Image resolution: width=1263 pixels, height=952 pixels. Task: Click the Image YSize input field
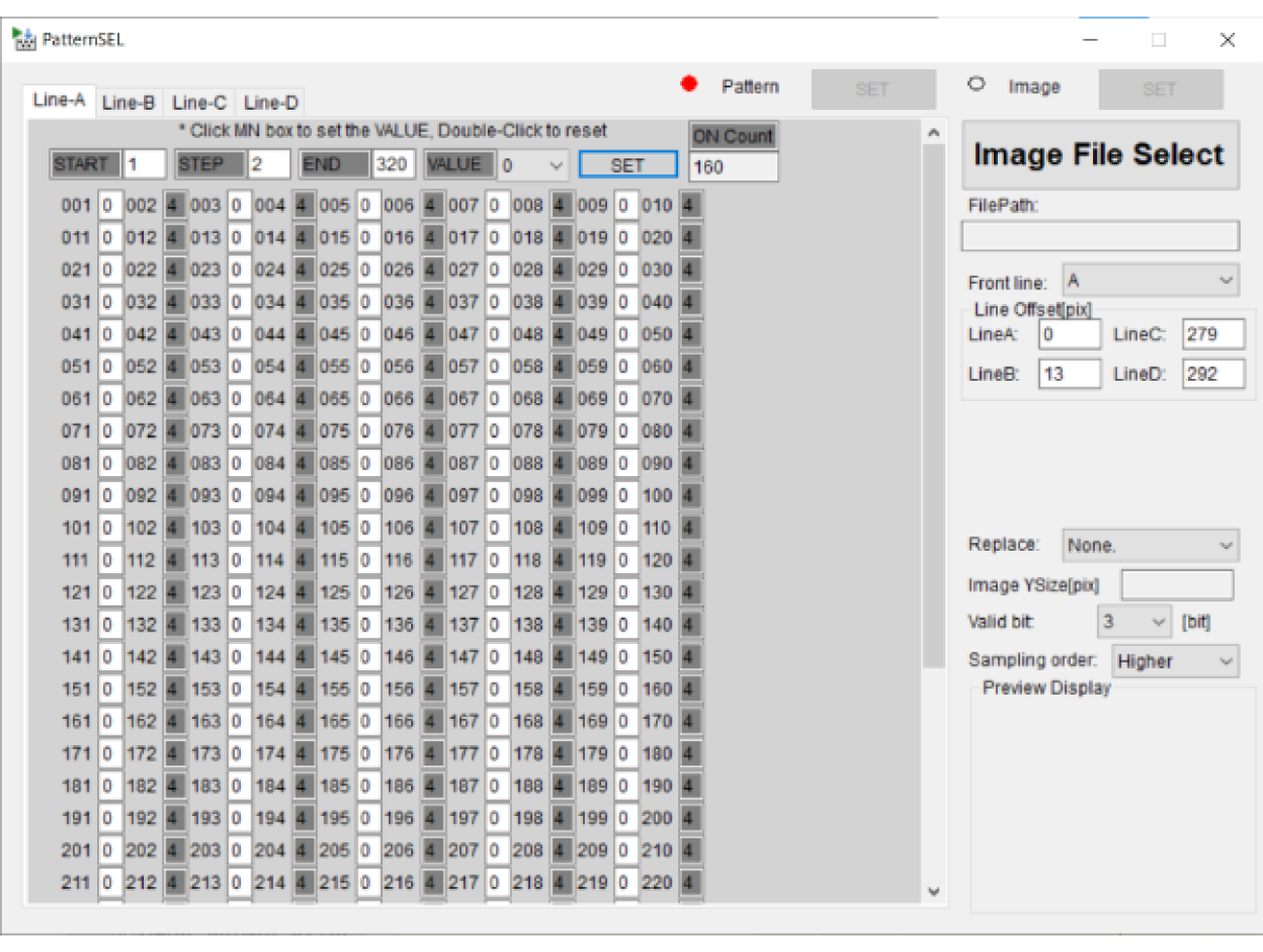(1177, 585)
